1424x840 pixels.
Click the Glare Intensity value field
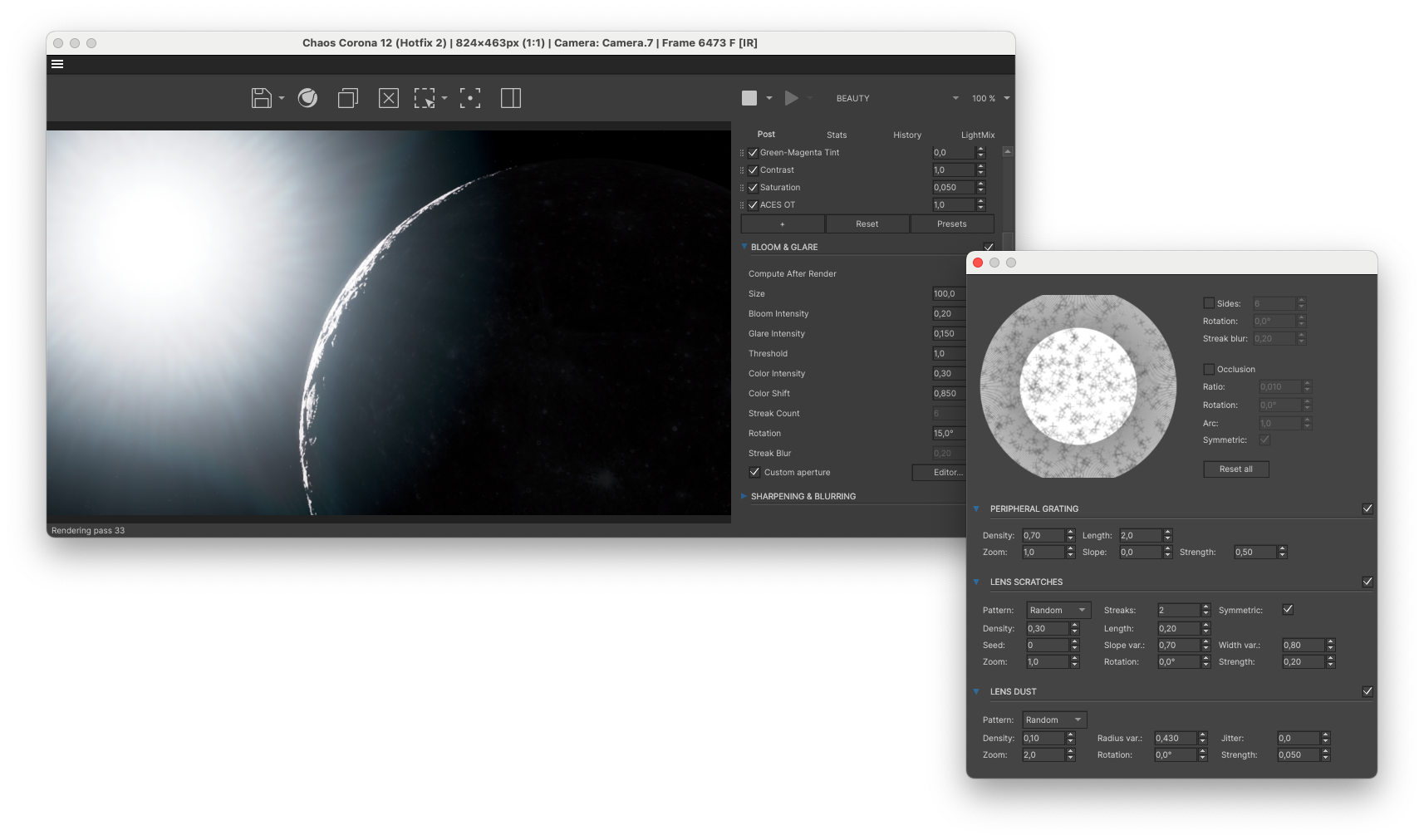[949, 333]
